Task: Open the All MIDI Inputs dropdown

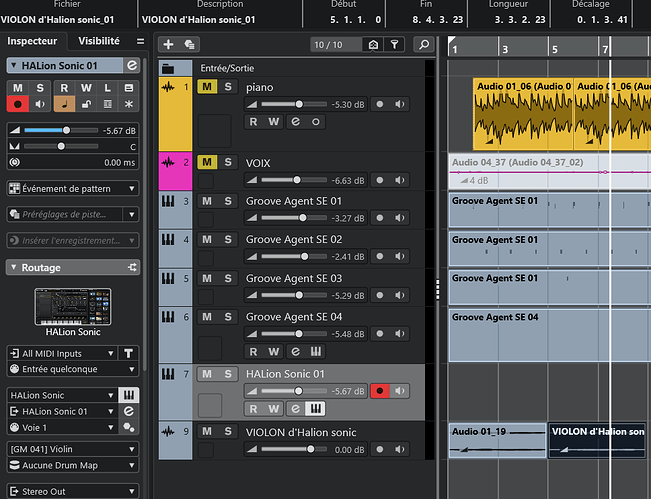Action: (x=62, y=353)
